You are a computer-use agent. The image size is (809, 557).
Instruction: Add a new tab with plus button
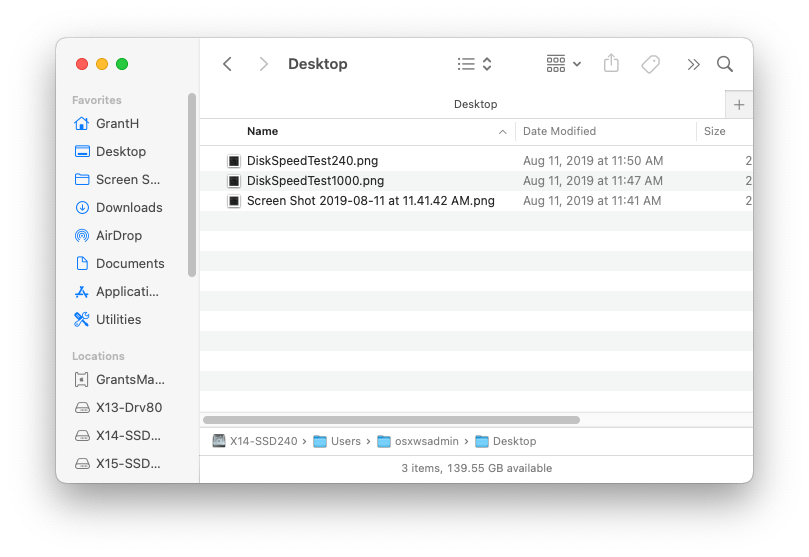739,105
